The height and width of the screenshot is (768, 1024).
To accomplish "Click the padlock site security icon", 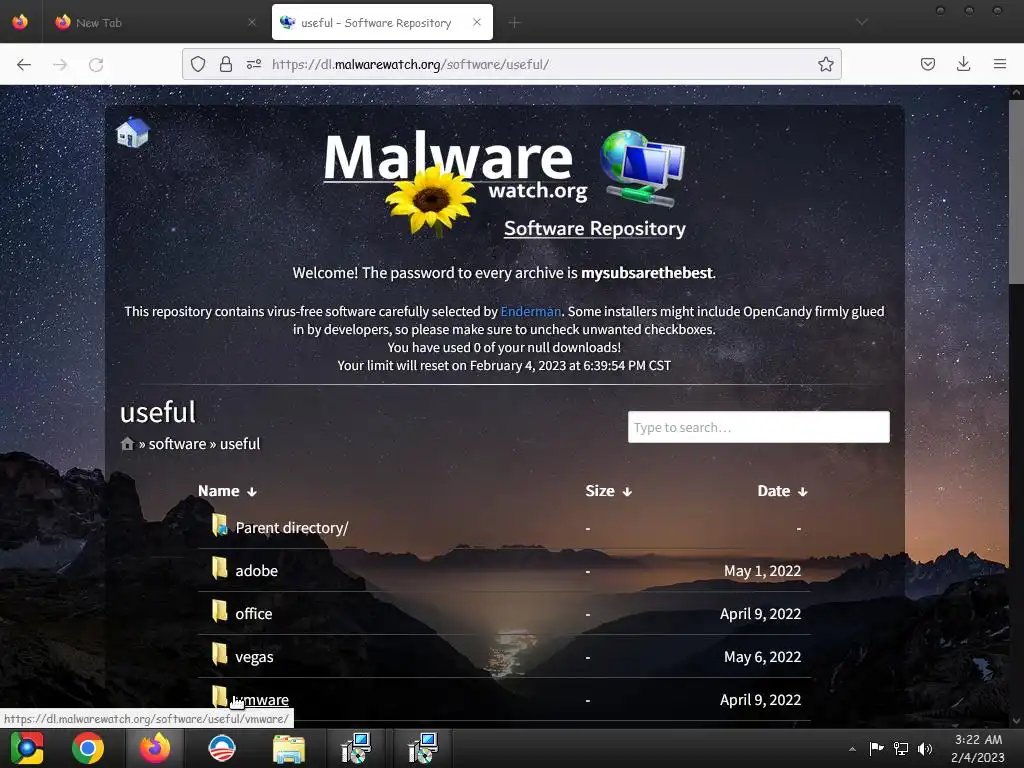I will [226, 64].
